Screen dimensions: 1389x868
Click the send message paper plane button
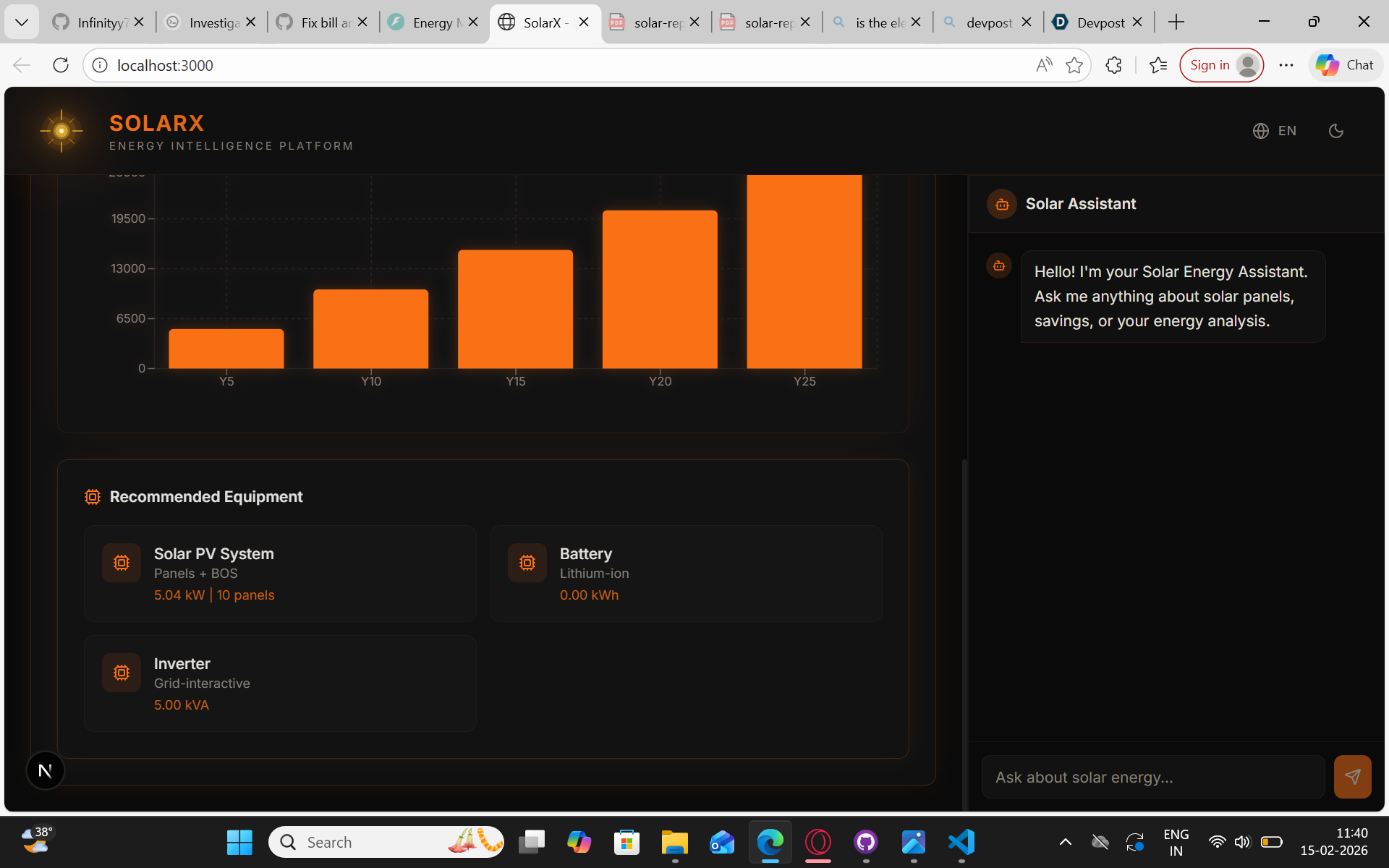(x=1351, y=777)
